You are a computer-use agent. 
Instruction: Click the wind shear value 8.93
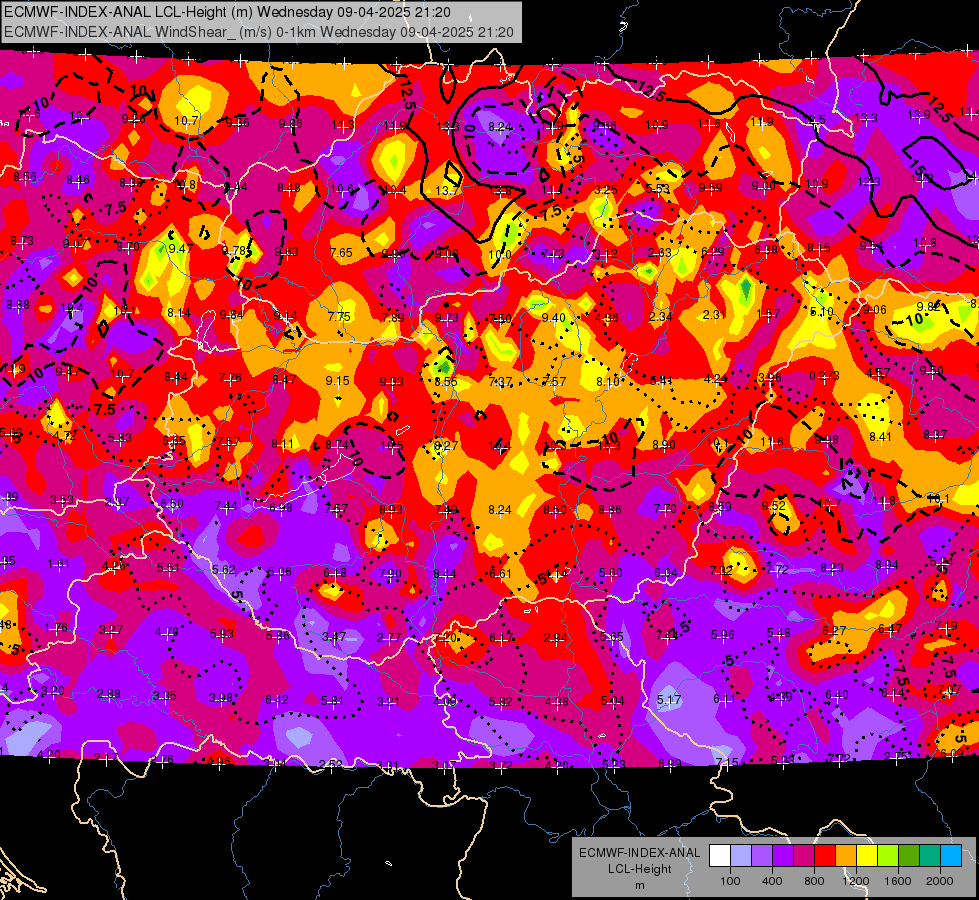point(391,510)
